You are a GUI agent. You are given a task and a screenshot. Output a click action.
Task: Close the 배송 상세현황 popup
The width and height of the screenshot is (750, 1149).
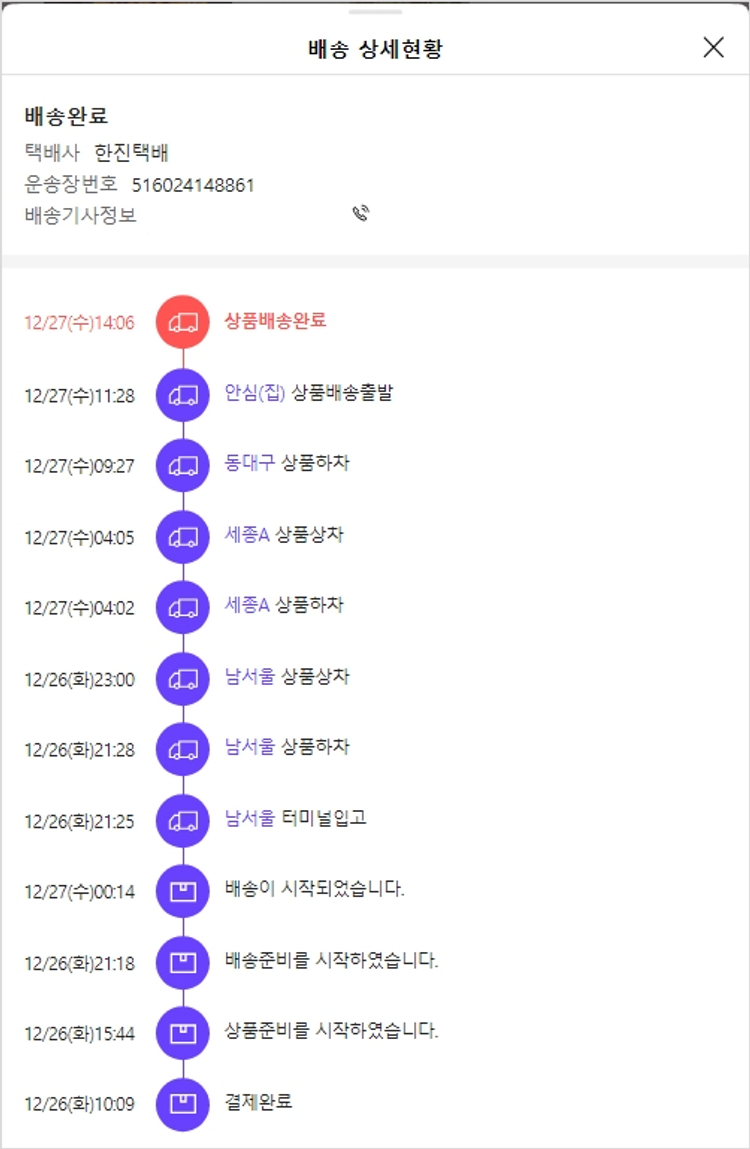click(713, 47)
